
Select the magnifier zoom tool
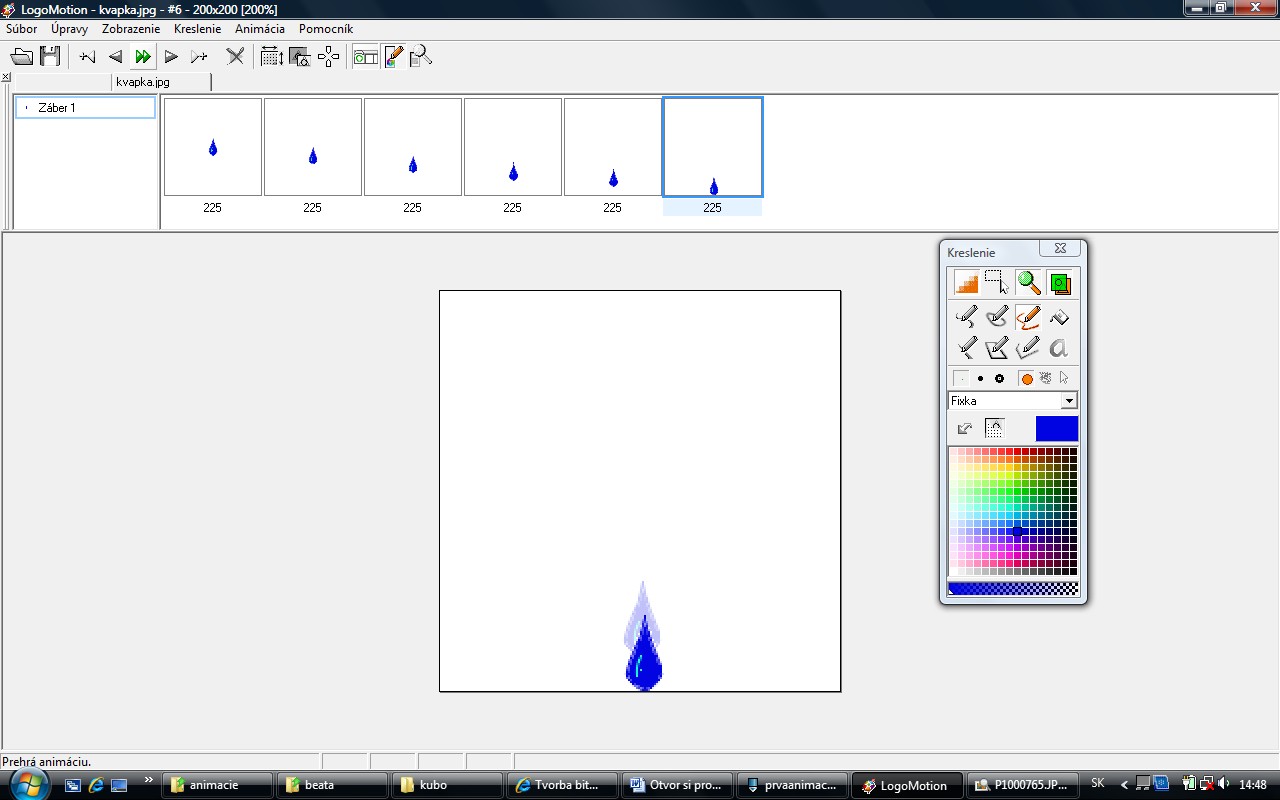[1028, 284]
